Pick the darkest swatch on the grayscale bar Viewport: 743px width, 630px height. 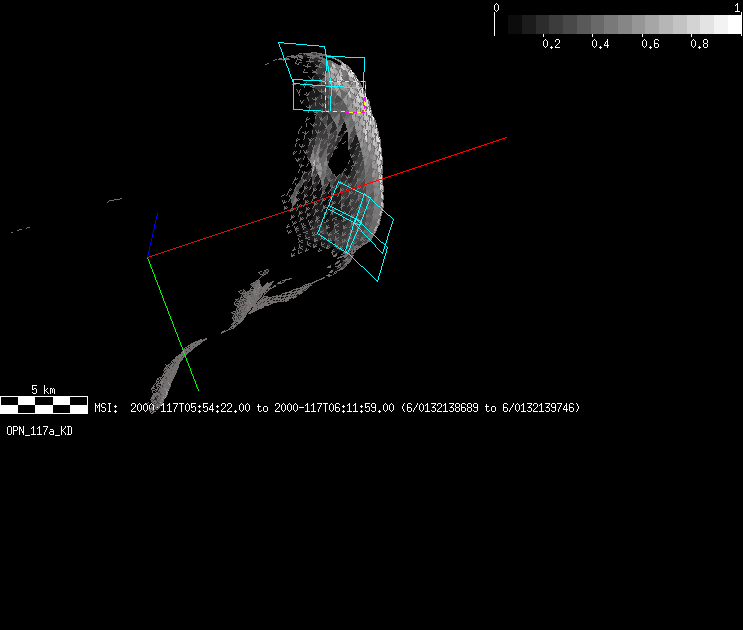pos(503,25)
